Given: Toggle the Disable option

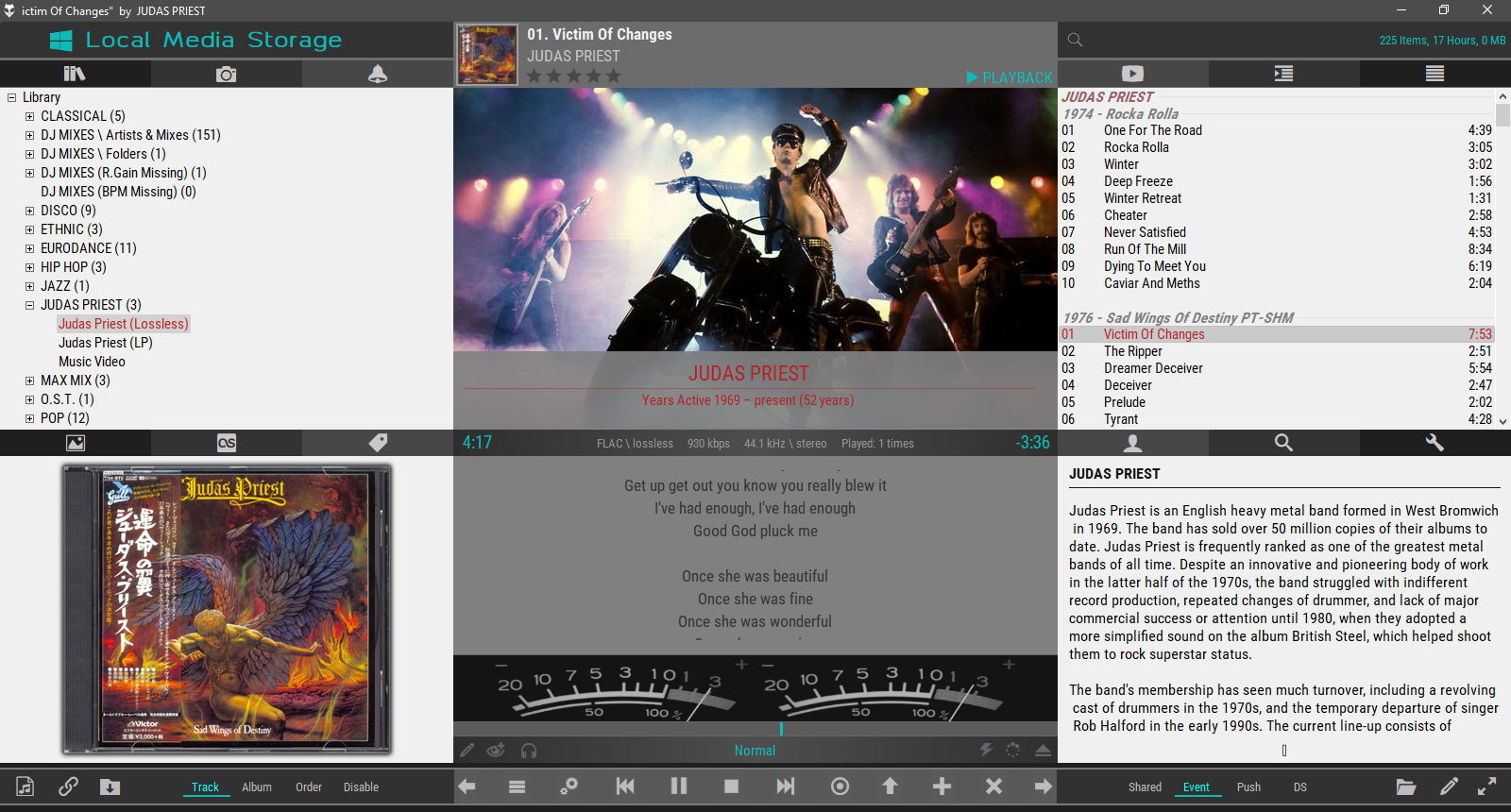Looking at the screenshot, I should tap(361, 787).
